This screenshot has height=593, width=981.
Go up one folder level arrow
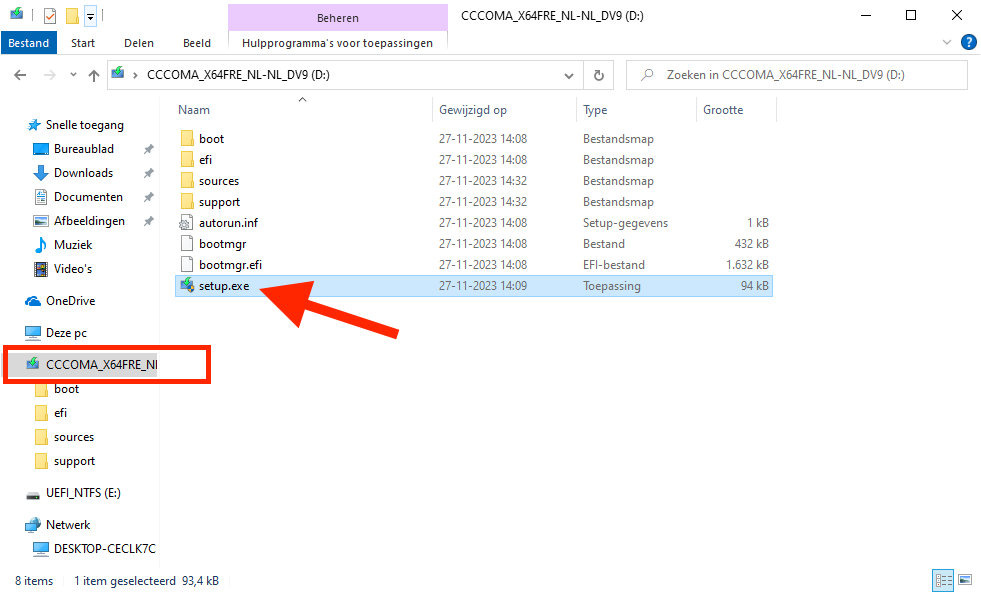pos(94,75)
